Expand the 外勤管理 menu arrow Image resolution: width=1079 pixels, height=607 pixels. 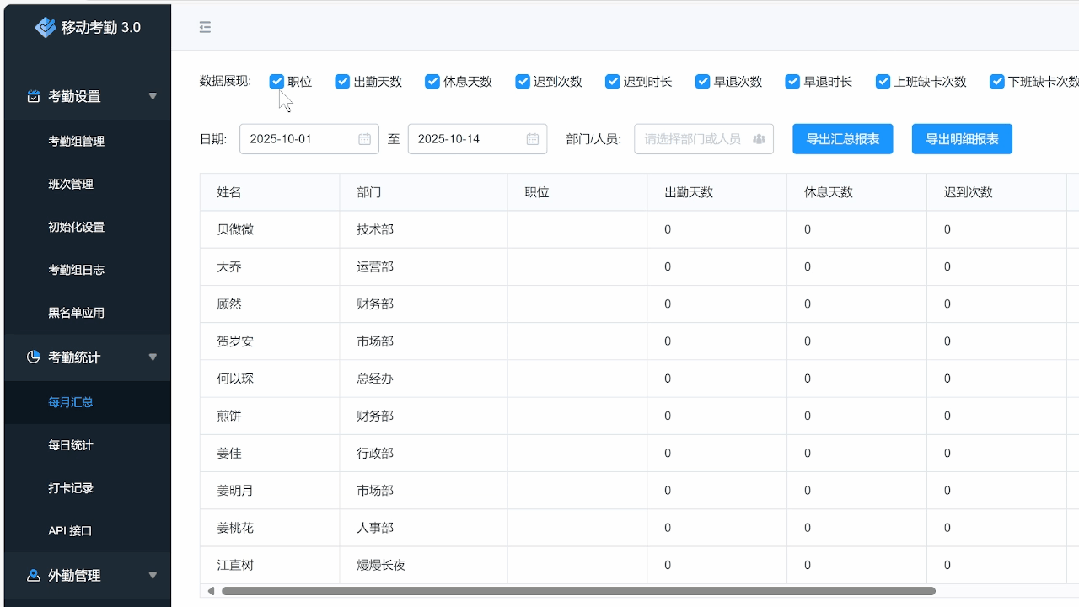(152, 576)
